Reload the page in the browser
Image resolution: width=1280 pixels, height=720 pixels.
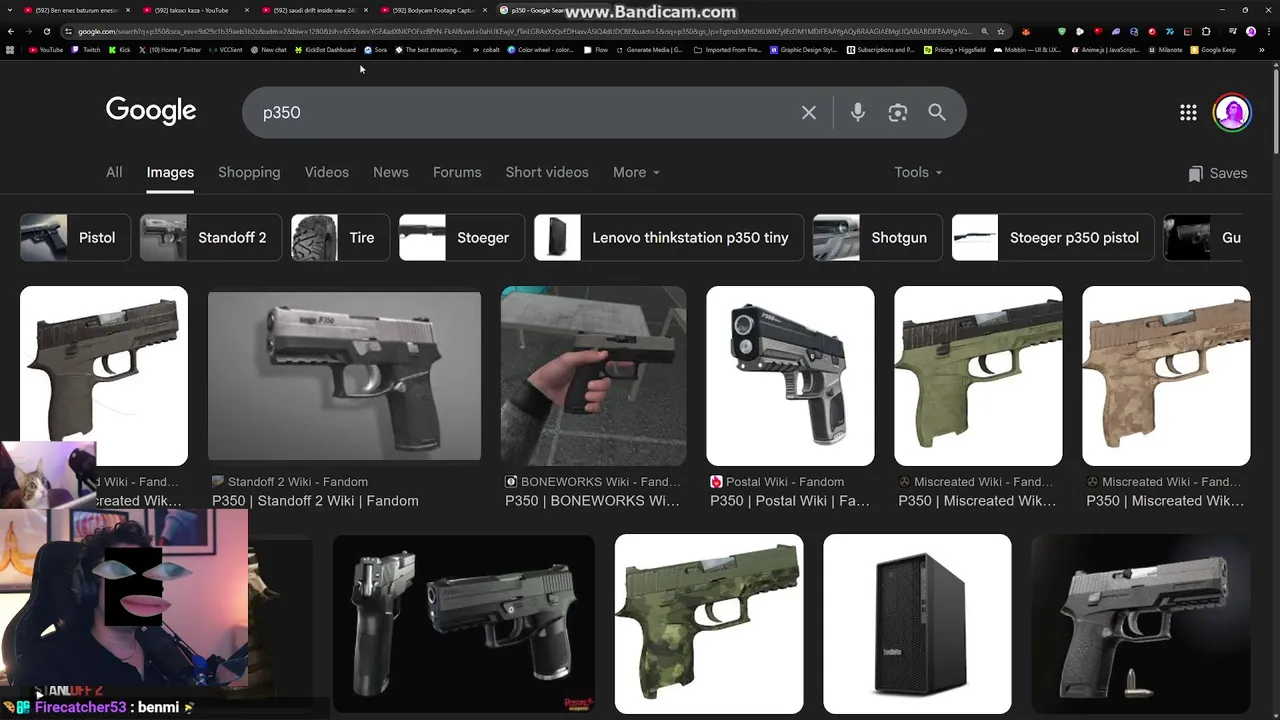click(x=46, y=31)
